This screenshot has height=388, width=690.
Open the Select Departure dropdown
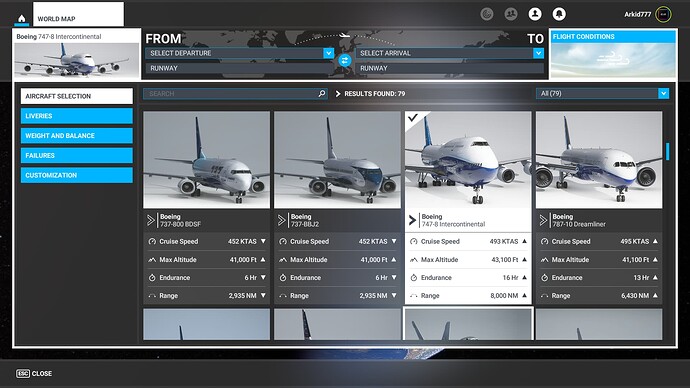tap(239, 53)
